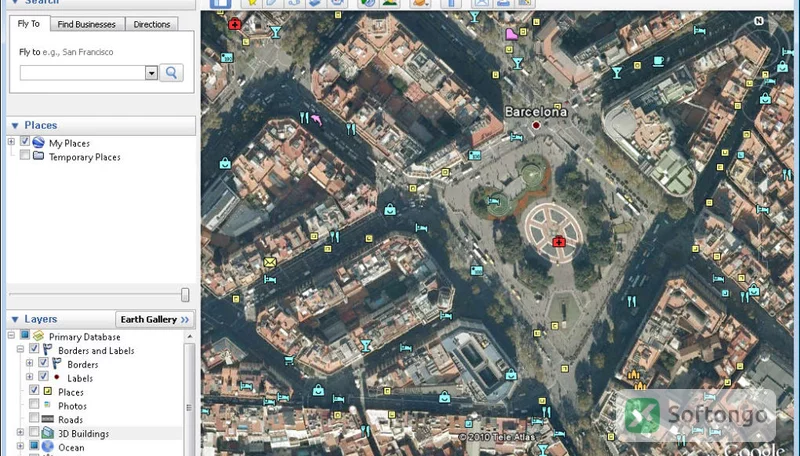Uncheck the My Places checkbox
The image size is (800, 456).
tap(24, 141)
